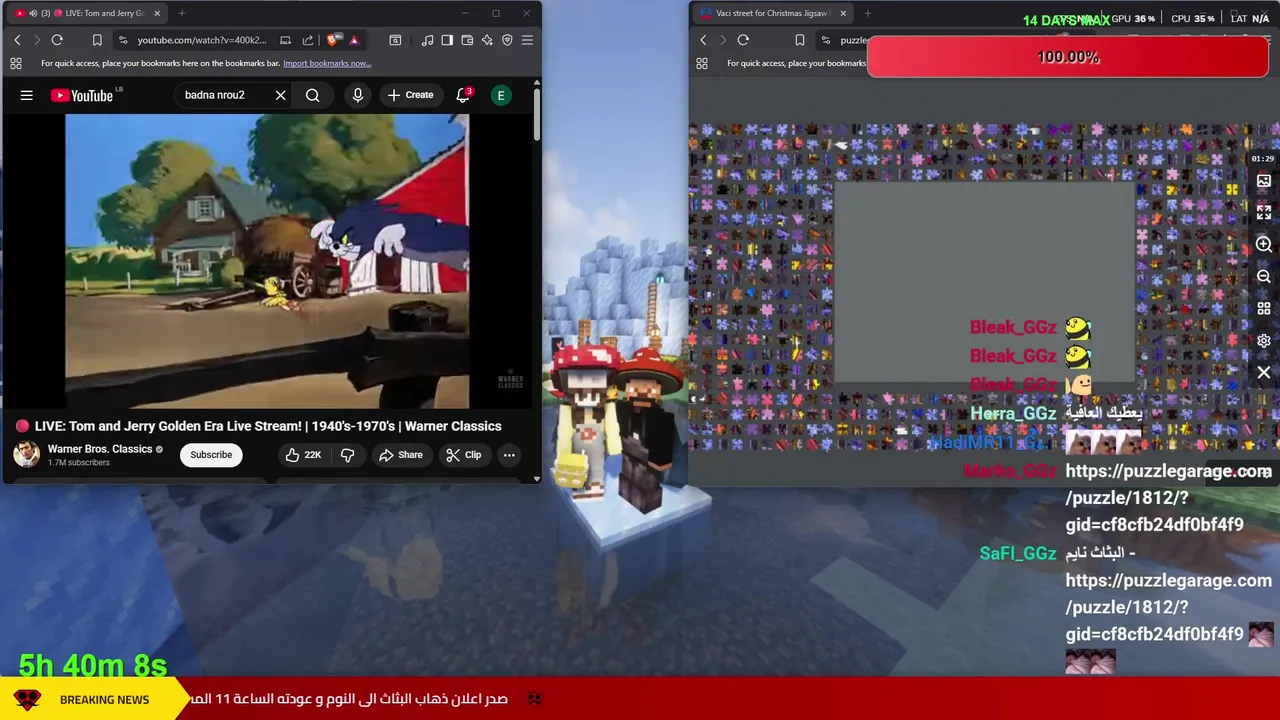Open the YouTube Create menu

click(410, 95)
